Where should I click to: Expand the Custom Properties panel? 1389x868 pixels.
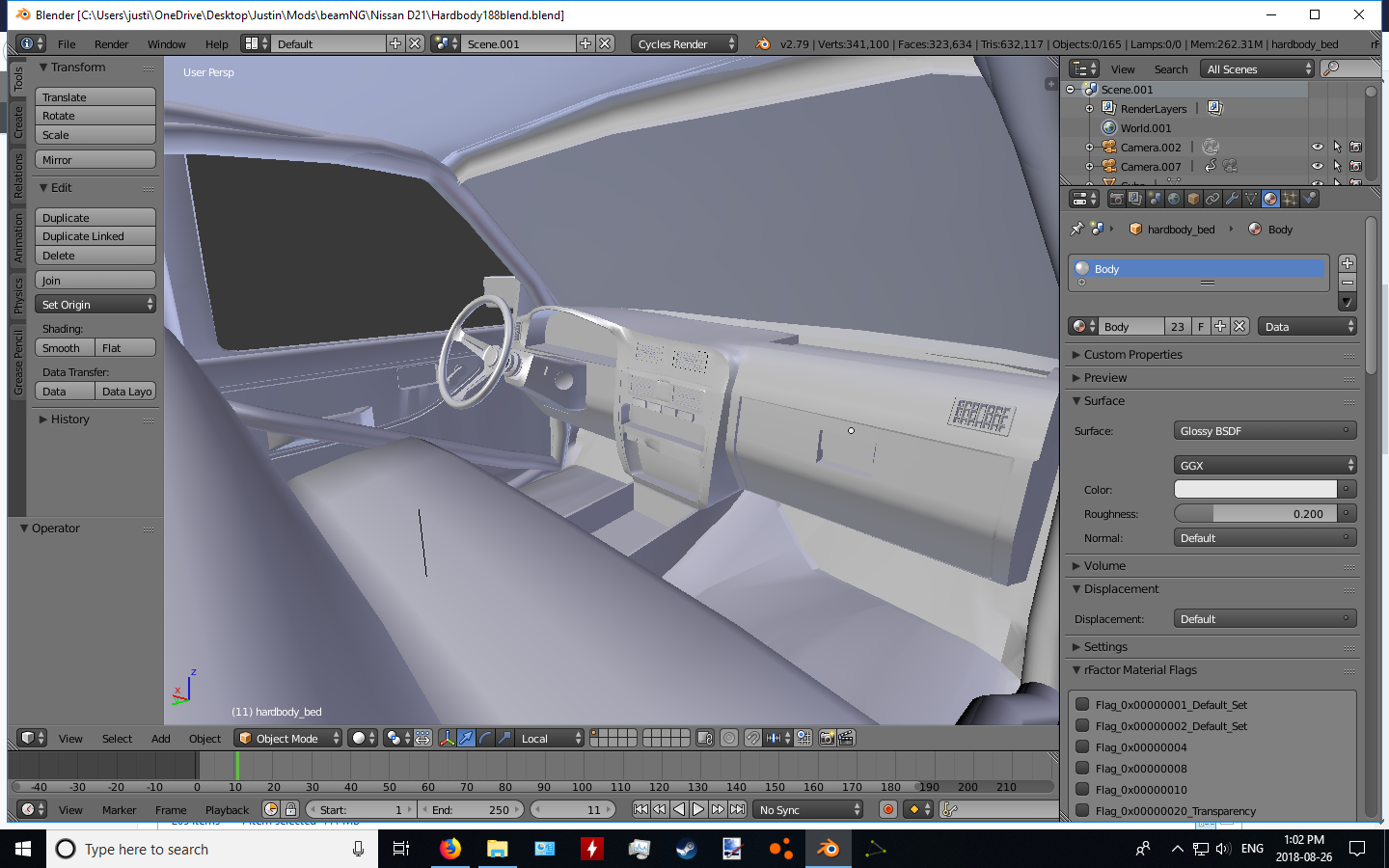[1132, 355]
